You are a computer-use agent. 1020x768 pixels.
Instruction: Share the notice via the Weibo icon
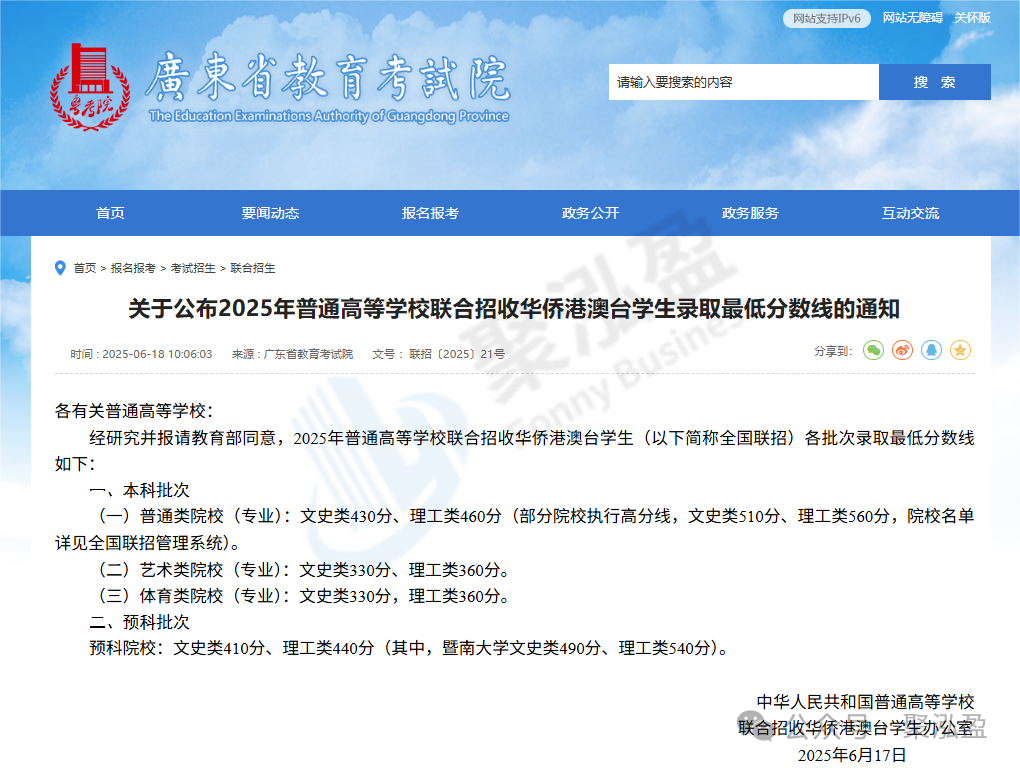901,350
